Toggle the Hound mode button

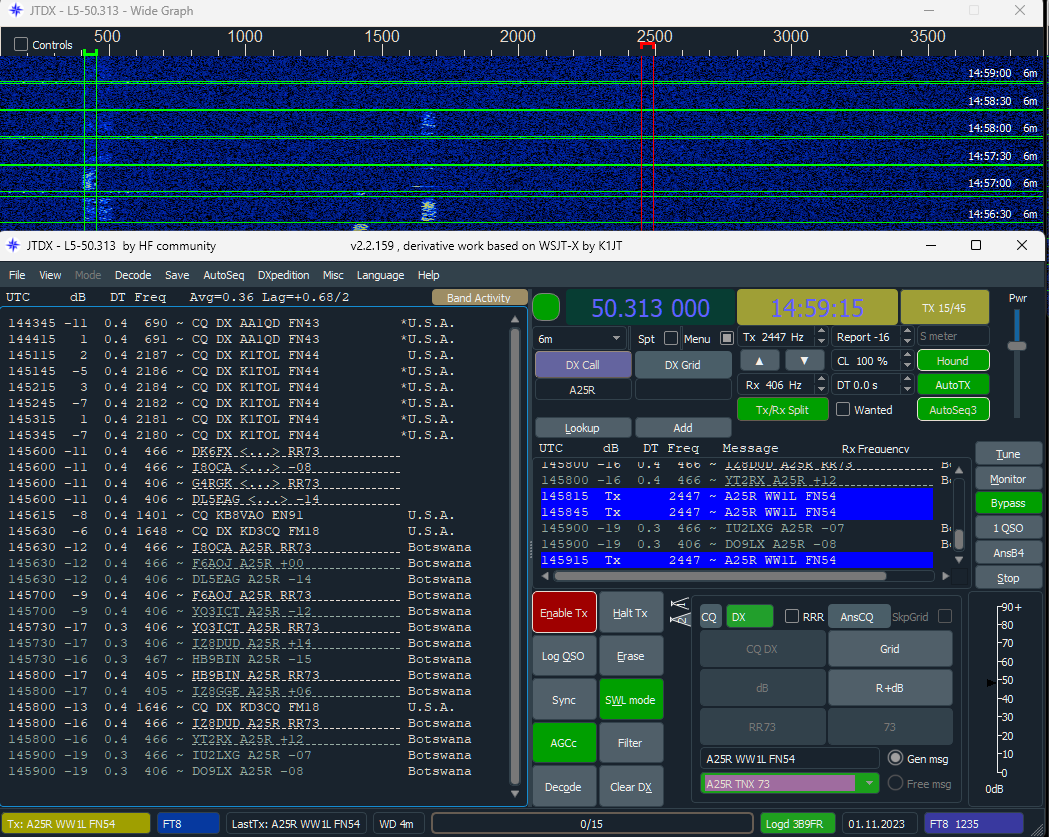[x=953, y=361]
